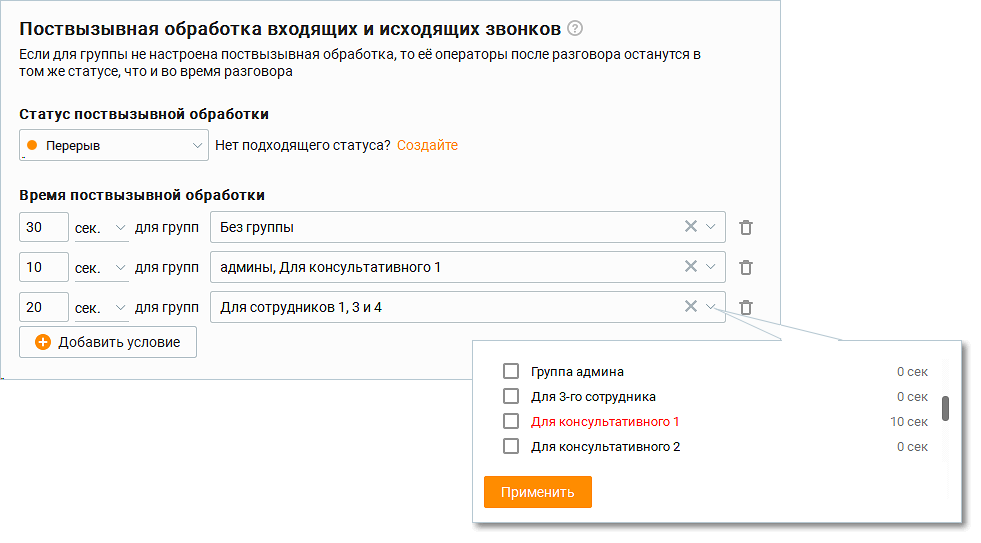Open the unit dropdown in the 10 row

tap(101, 268)
